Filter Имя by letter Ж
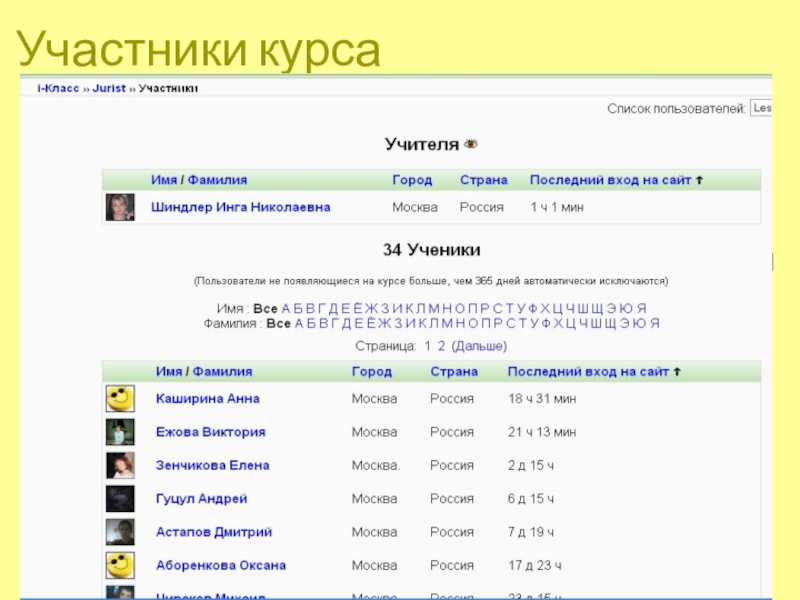The image size is (800, 600). point(371,309)
